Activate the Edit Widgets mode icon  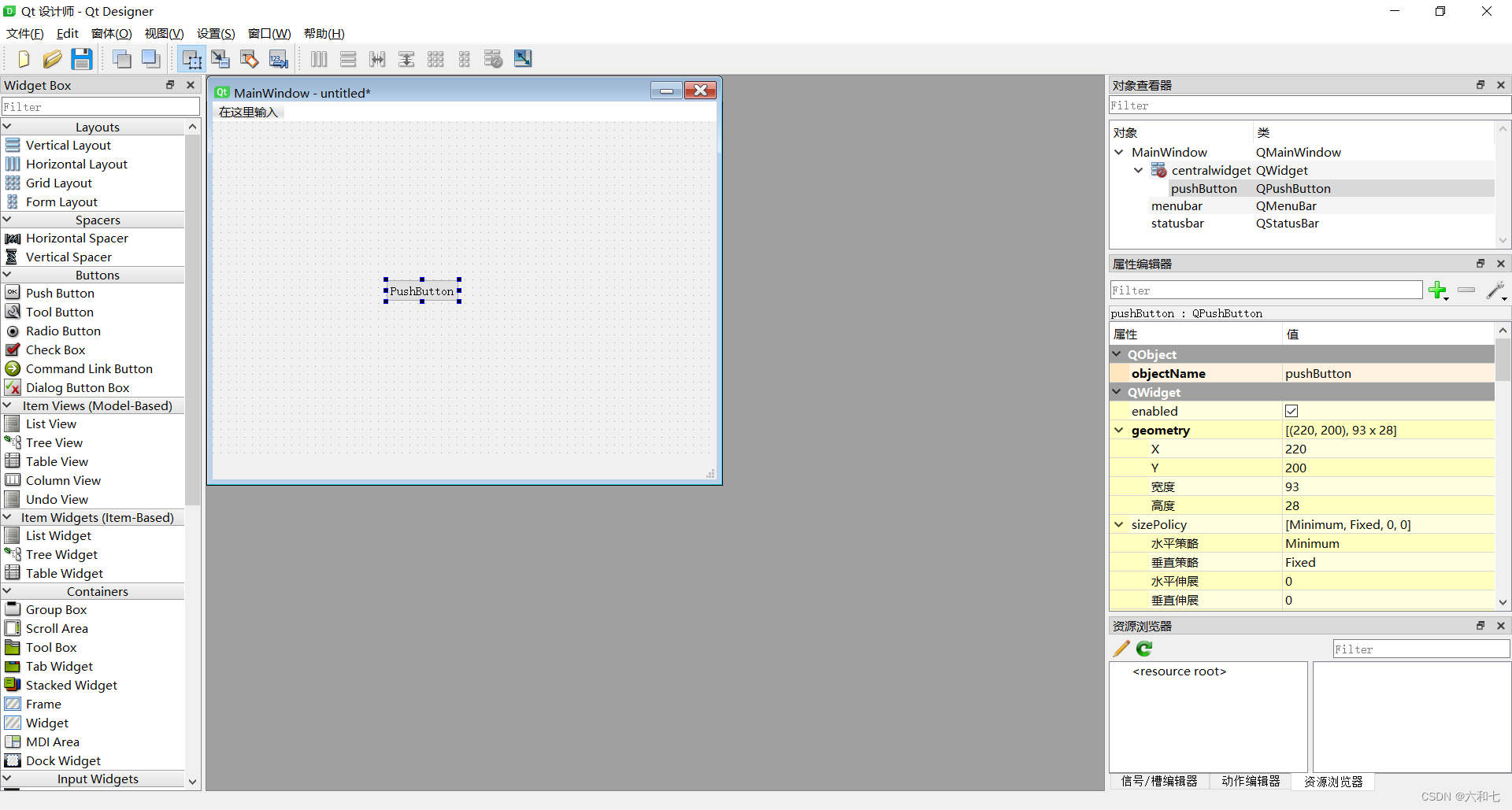[x=191, y=59]
